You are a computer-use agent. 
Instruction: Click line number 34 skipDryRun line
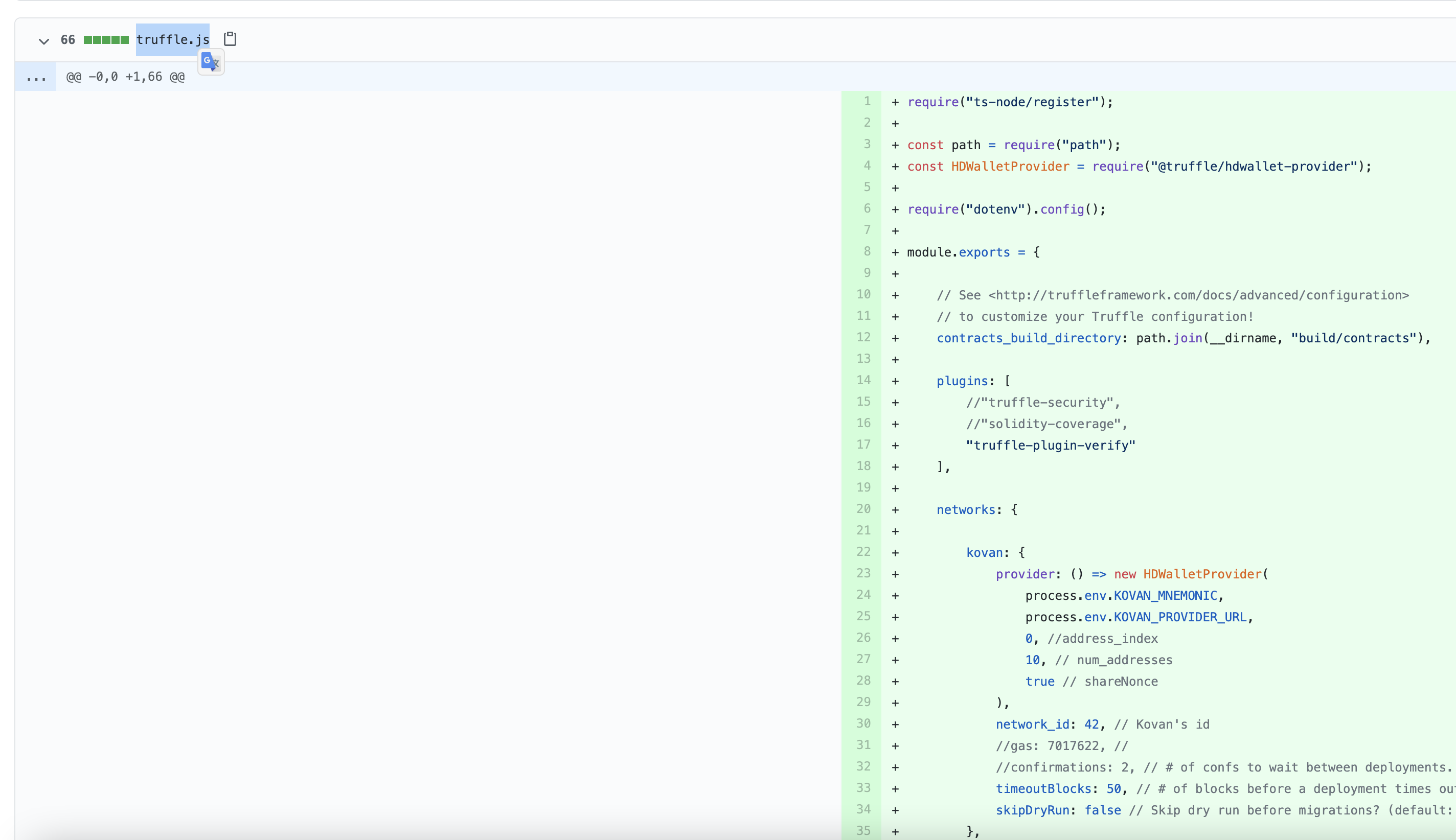[x=863, y=809]
